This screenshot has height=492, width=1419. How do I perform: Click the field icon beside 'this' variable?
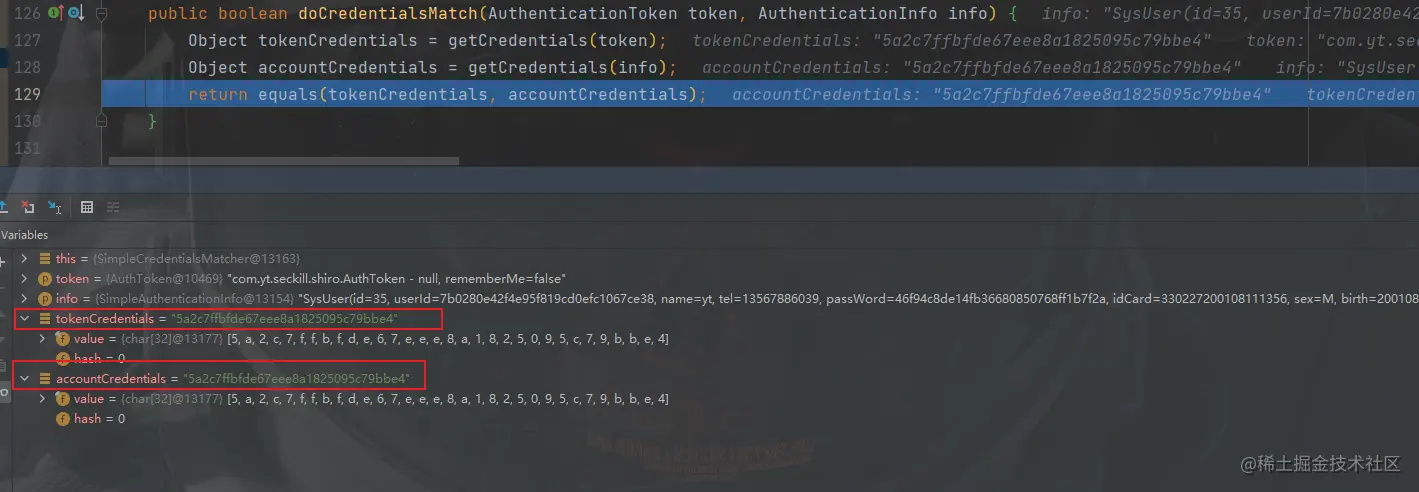point(44,259)
